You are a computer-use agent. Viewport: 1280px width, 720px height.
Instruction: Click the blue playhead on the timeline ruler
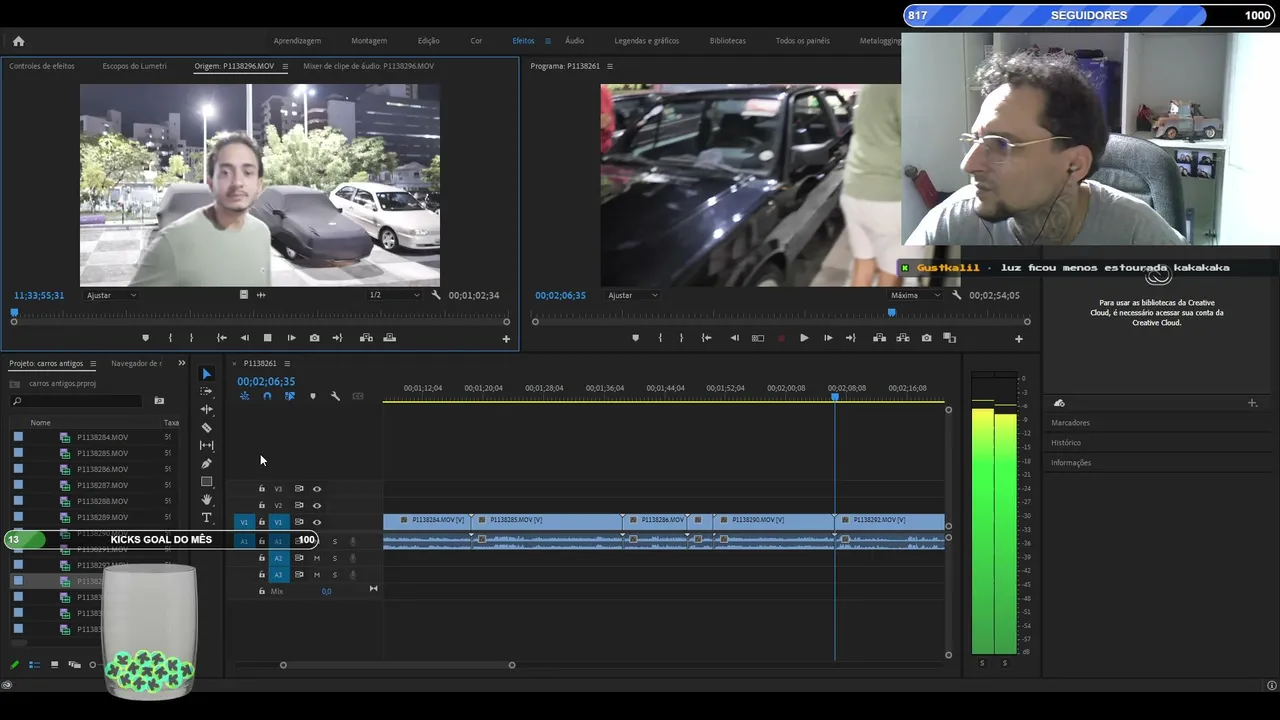[x=835, y=397]
